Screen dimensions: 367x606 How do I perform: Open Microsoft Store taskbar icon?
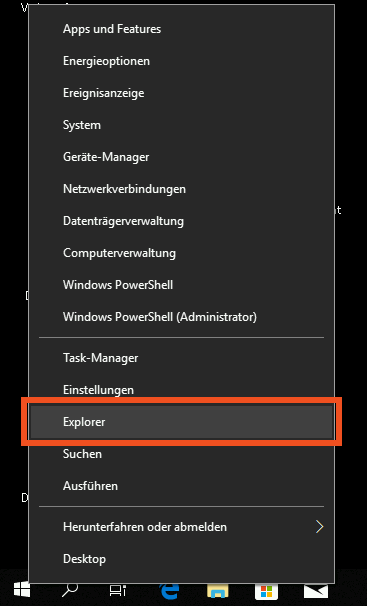[x=266, y=591]
